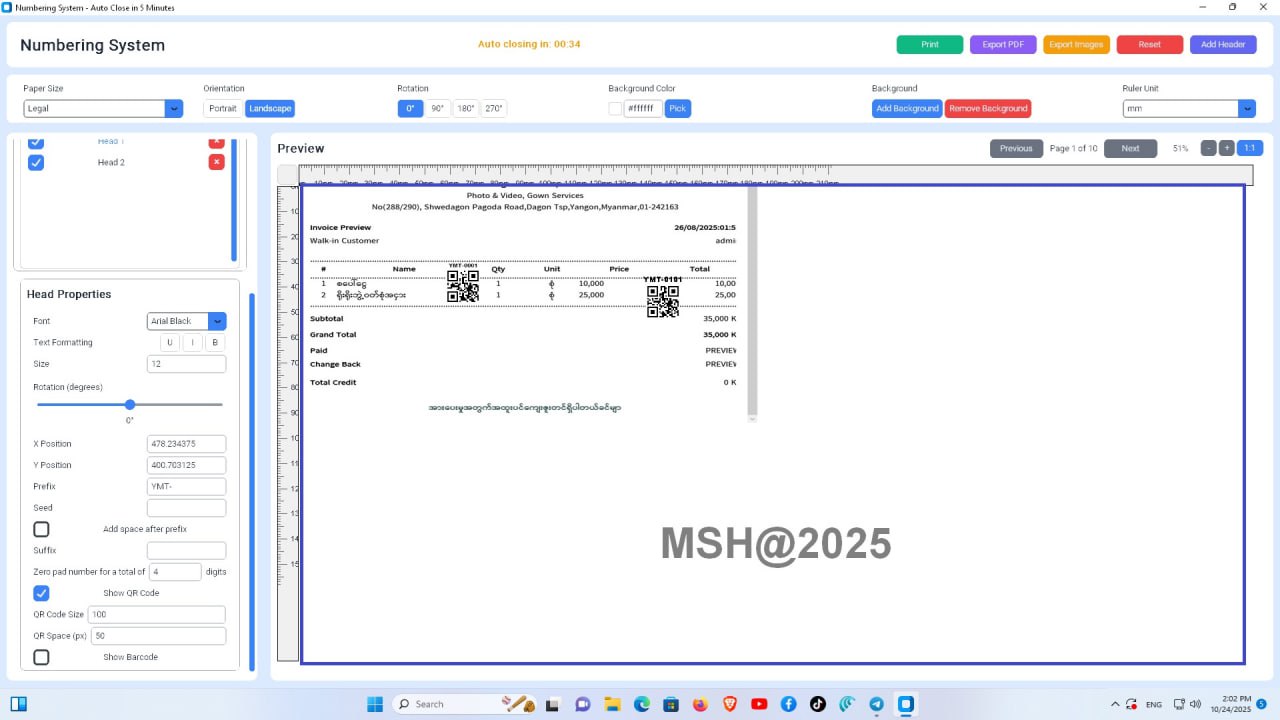The image size is (1280, 720).
Task: Click the Prefix input field
Action: pos(186,486)
